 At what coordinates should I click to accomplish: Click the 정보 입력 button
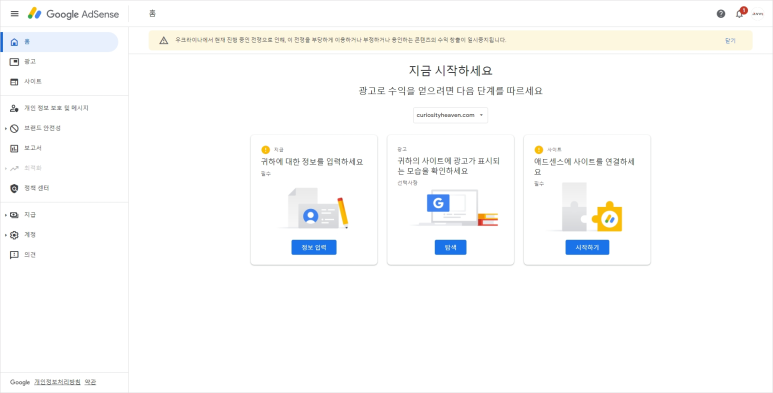[x=314, y=248]
